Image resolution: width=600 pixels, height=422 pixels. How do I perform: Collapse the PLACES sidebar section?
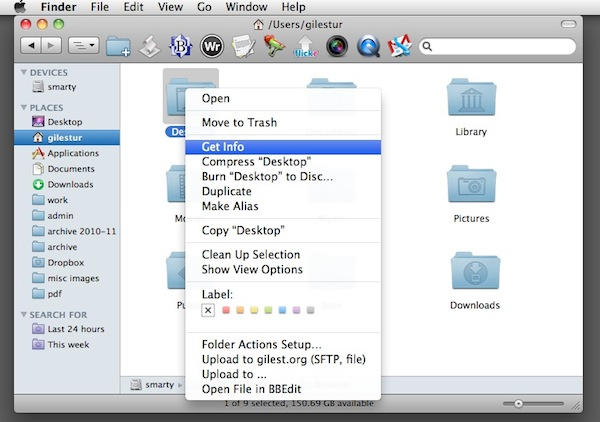tap(23, 107)
